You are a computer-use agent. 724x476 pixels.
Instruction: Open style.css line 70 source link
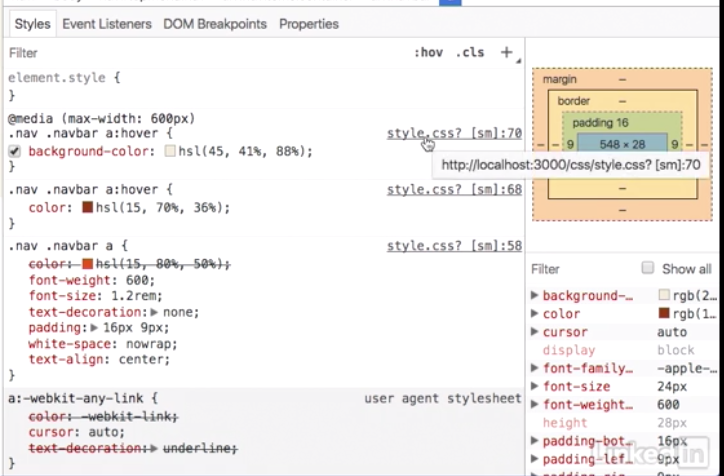pos(454,133)
